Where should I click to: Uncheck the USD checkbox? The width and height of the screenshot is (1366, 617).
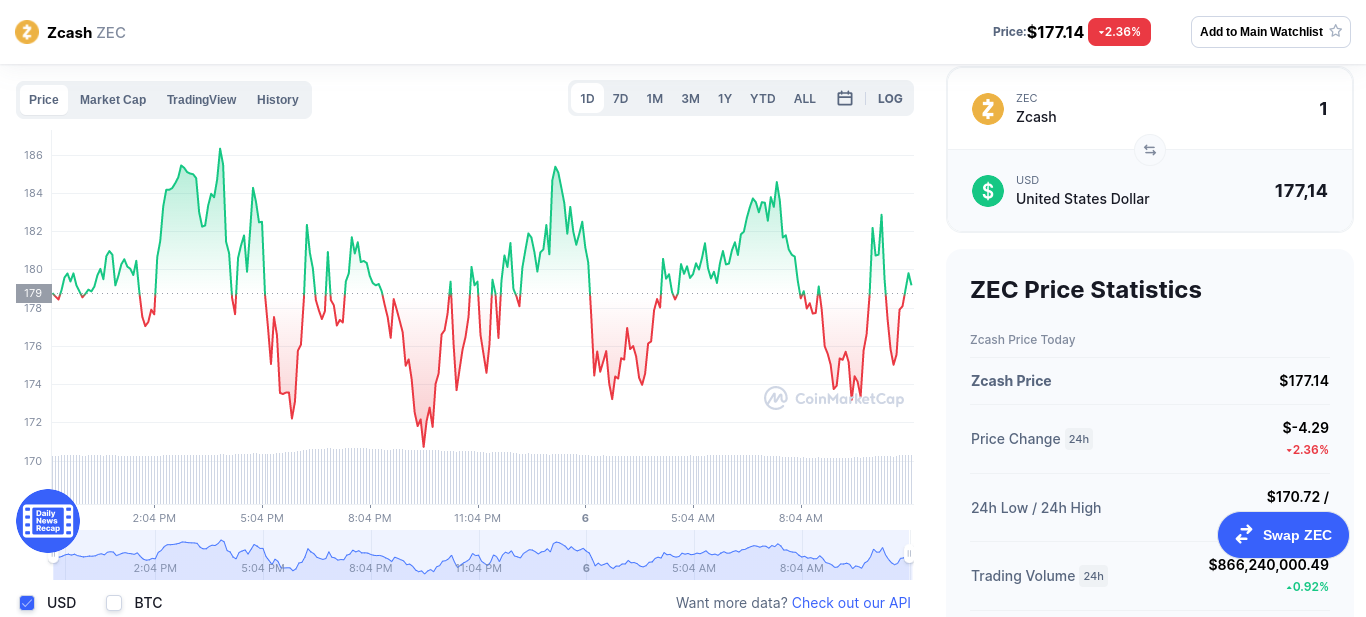pos(28,603)
